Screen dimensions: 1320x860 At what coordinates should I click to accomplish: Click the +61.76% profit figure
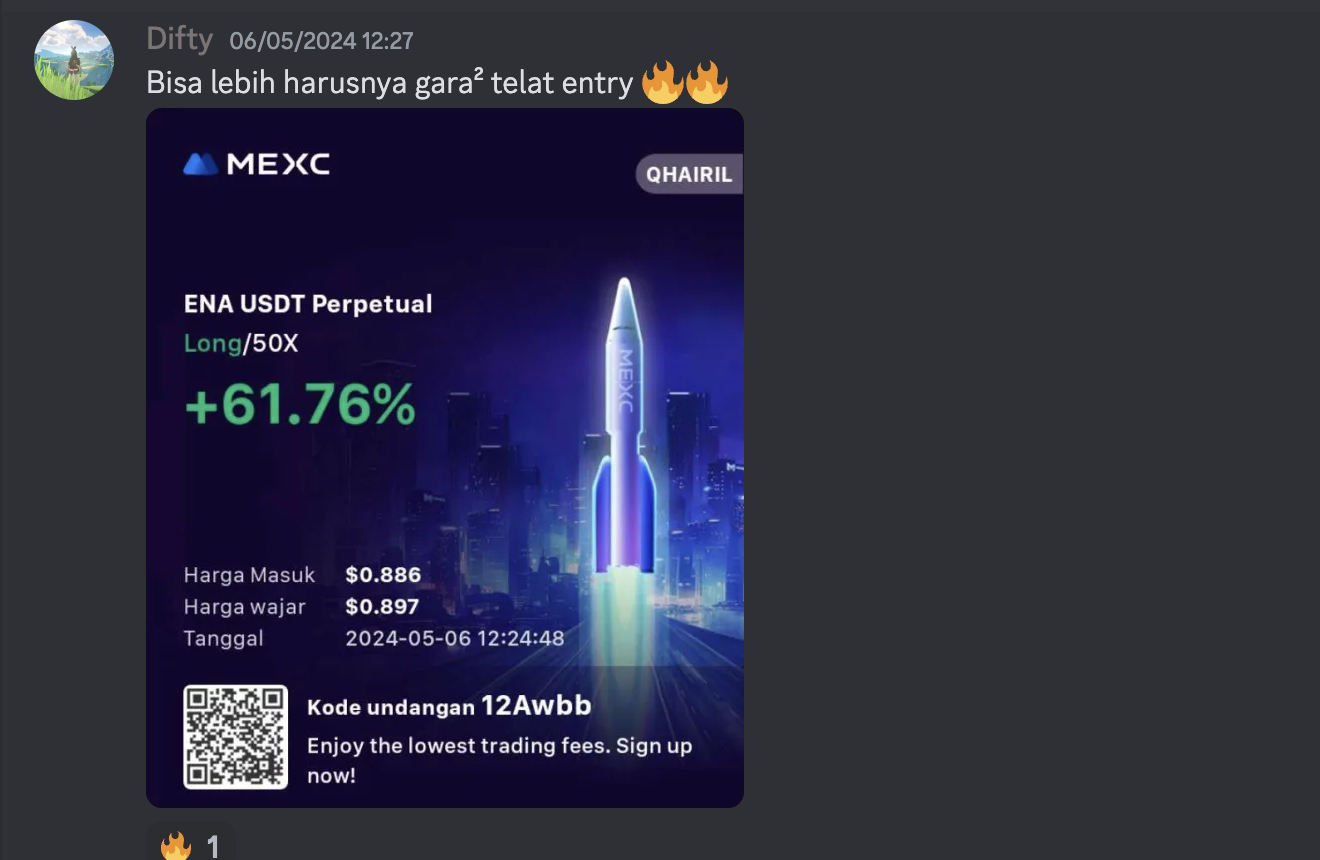(x=300, y=406)
